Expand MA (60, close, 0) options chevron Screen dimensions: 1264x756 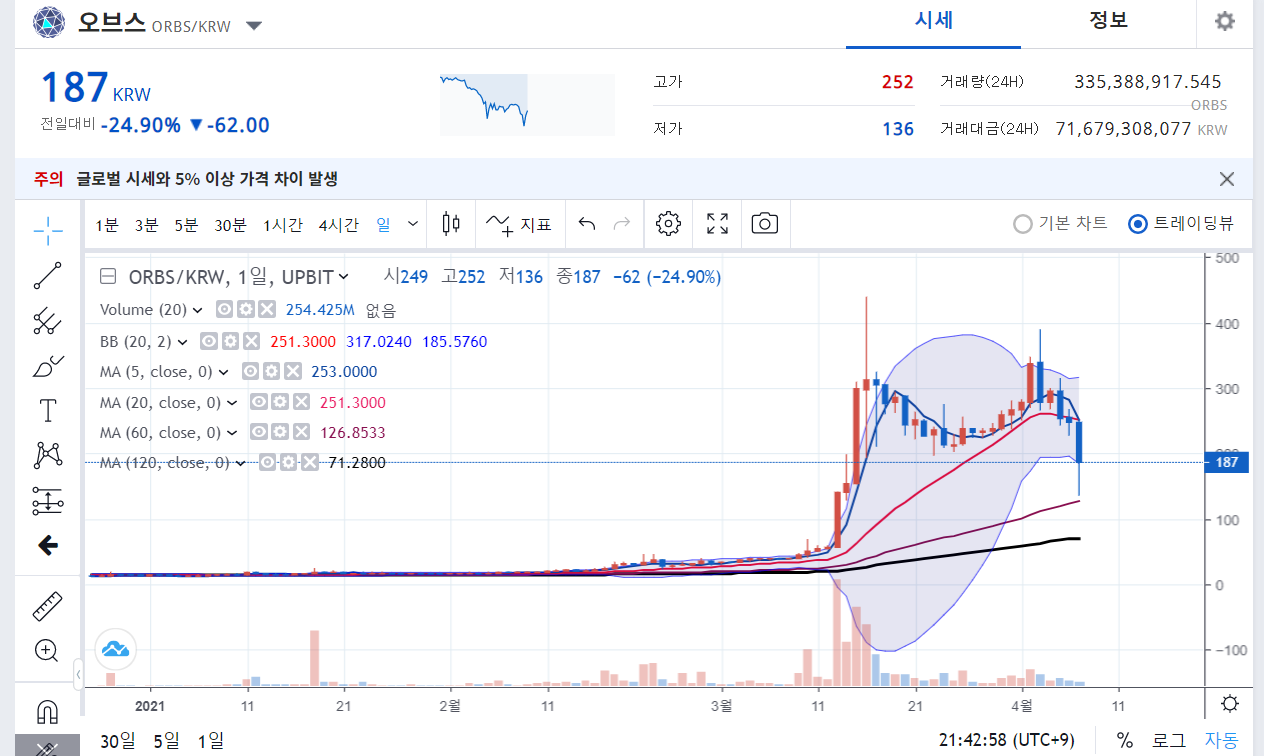232,433
